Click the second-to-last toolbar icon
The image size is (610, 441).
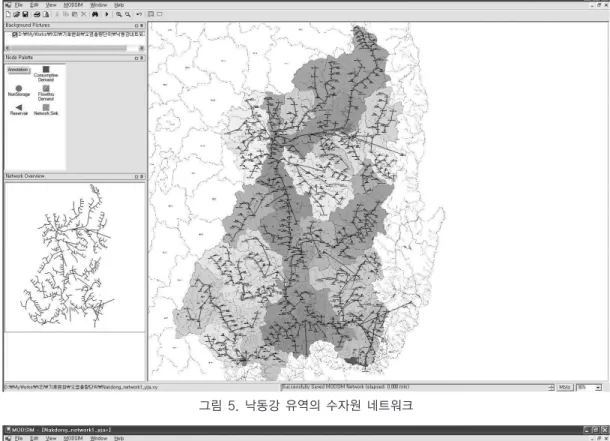pyautogui.click(x=151, y=14)
